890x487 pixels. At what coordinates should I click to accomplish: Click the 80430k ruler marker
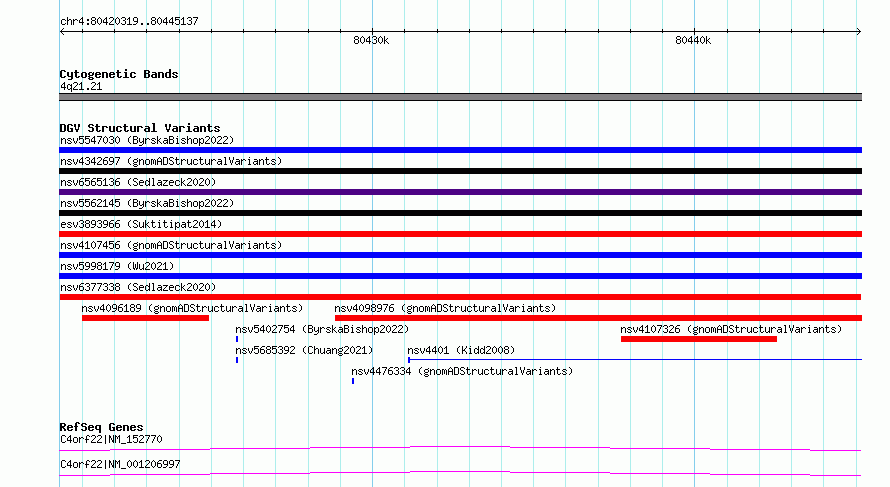[x=371, y=40]
